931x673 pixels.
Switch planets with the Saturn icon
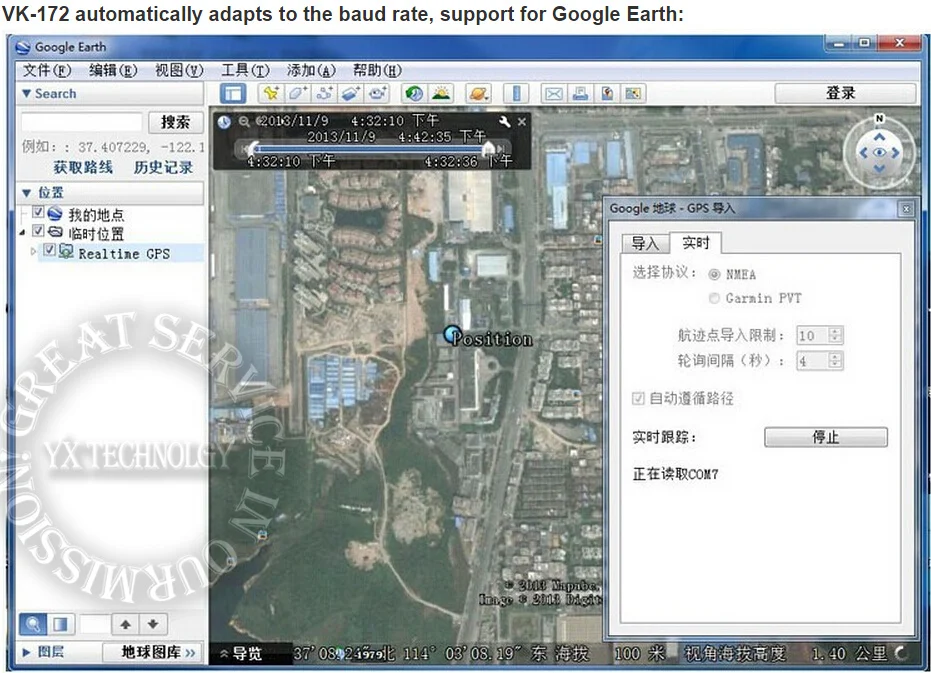coord(478,93)
